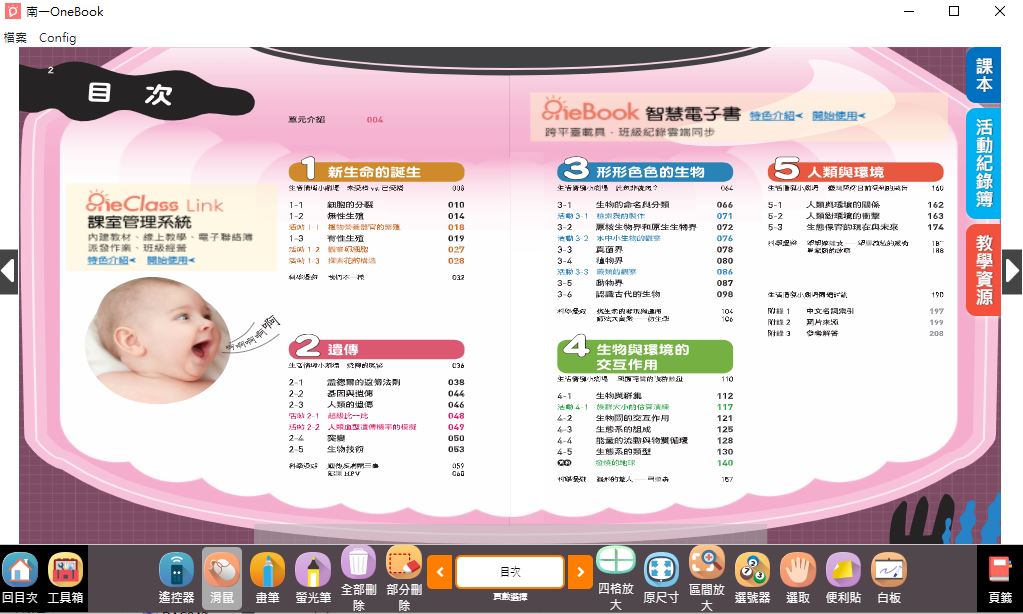Open section 4-3 生態系的組成

pos(645,429)
